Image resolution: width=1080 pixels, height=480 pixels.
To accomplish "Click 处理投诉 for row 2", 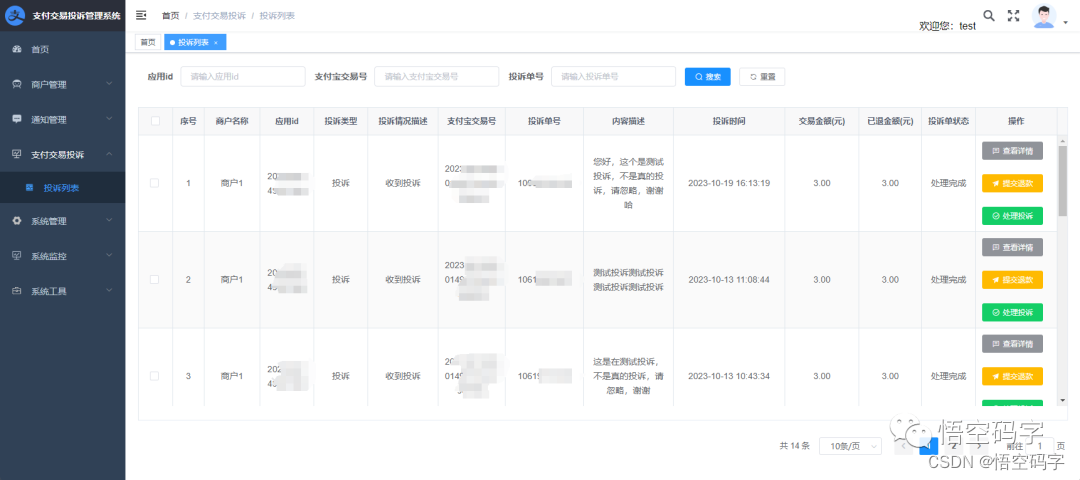I will coord(1012,313).
